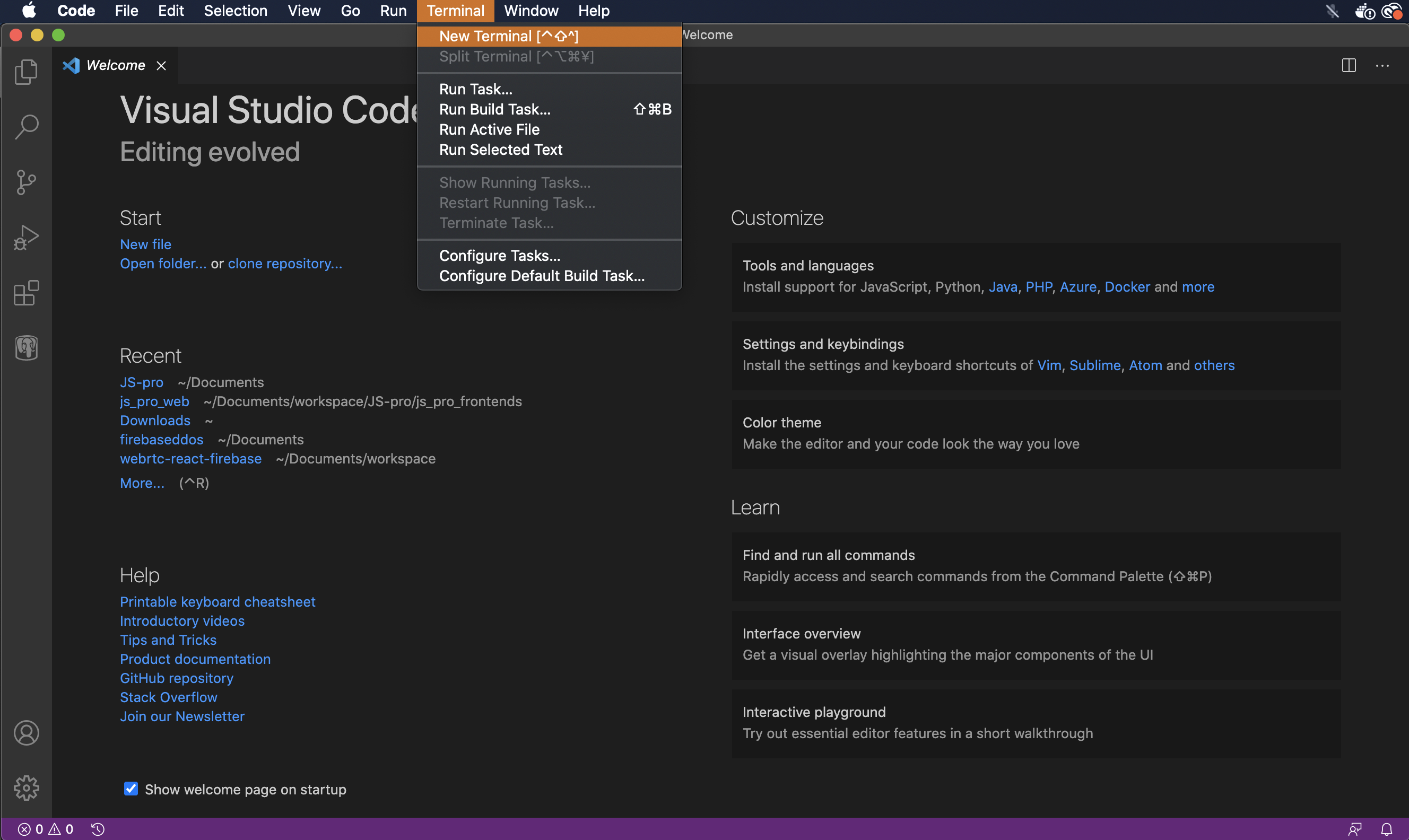1409x840 pixels.
Task: Open notifications bell in status bar
Action: point(1386,829)
